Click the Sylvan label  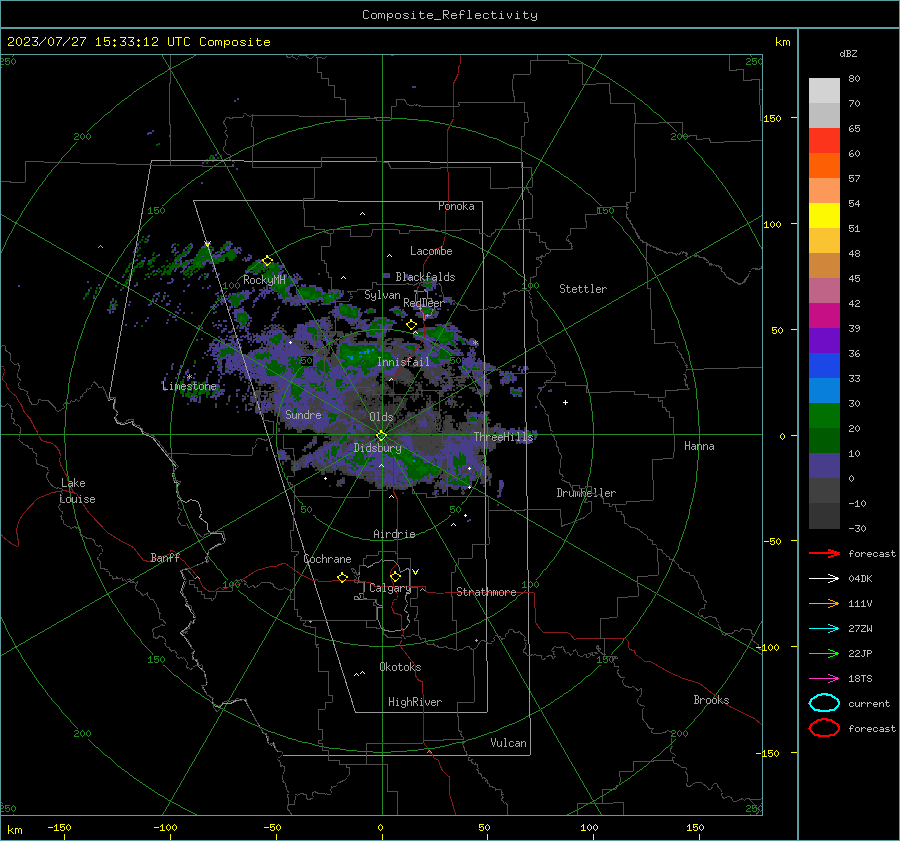[382, 295]
